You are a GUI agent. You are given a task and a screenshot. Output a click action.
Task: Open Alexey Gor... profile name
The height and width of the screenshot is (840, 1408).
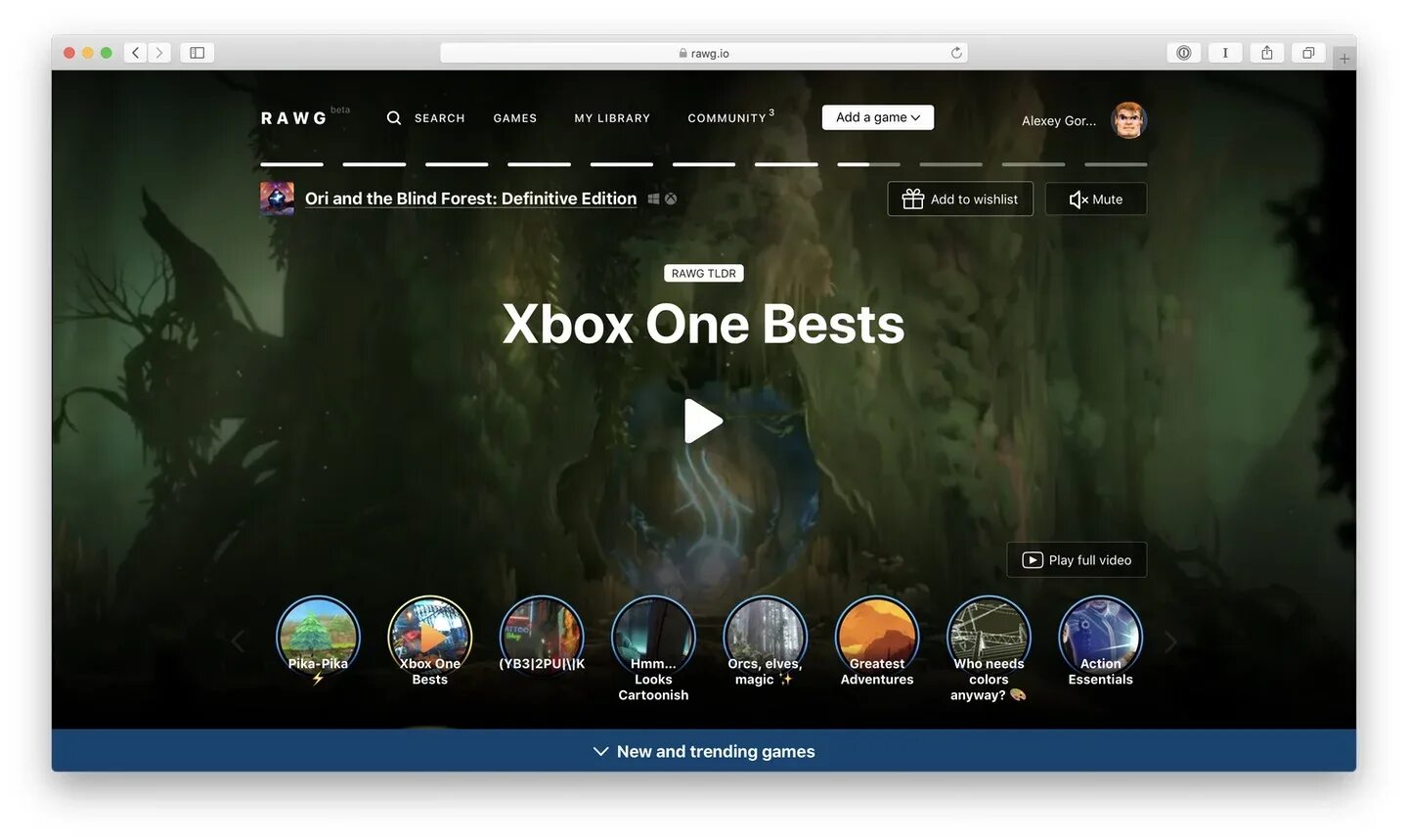coord(1059,121)
